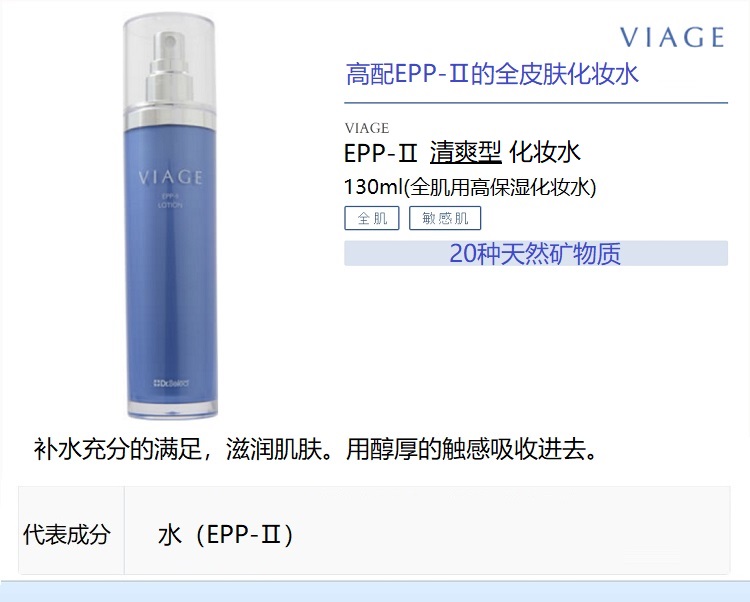The image size is (750, 602).
Task: Click the 130ml(全肌用高保湿化妆水) description text
Action: 470,187
